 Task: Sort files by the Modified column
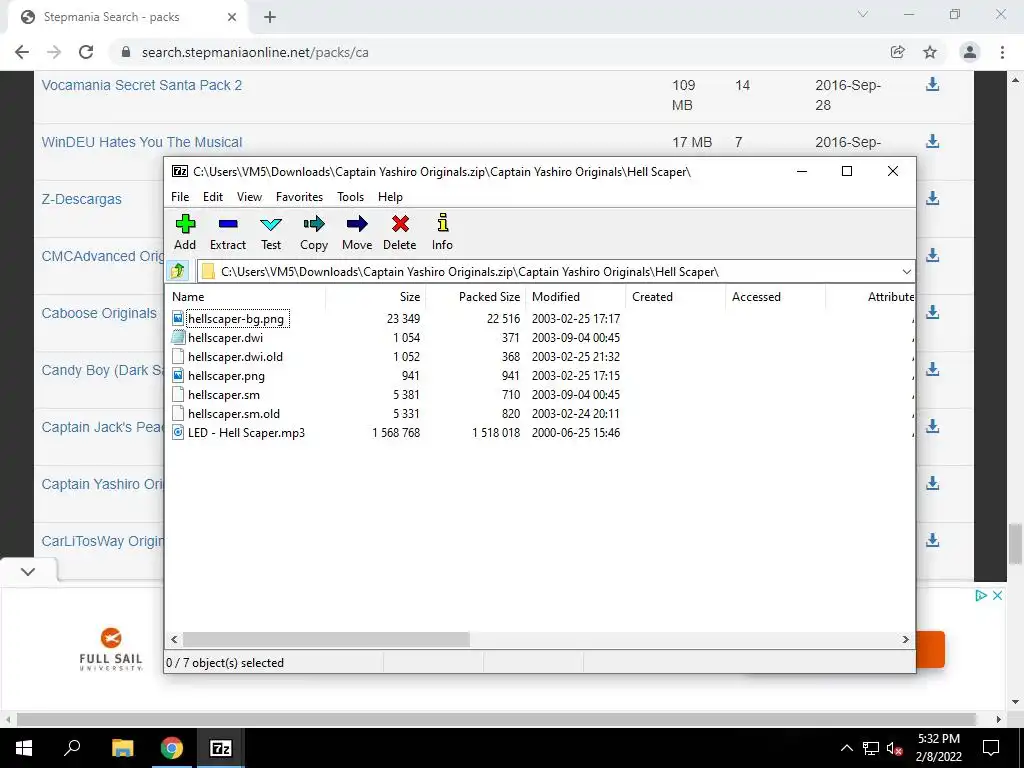pos(575,296)
